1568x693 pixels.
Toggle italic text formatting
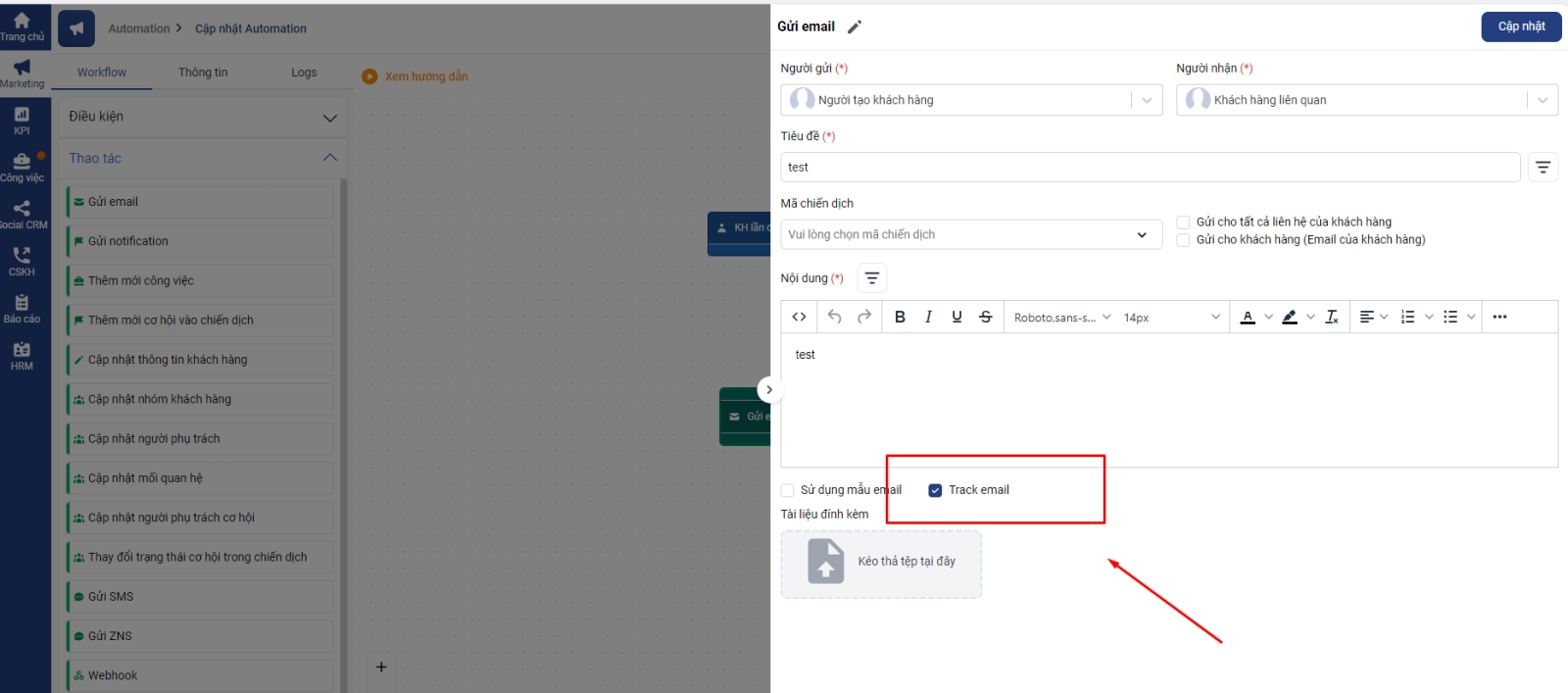point(928,317)
